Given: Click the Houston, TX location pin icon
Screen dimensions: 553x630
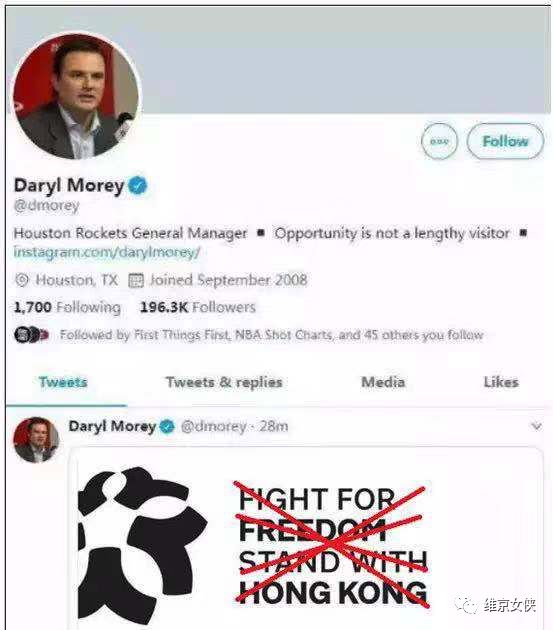Looking at the screenshot, I should [22, 280].
